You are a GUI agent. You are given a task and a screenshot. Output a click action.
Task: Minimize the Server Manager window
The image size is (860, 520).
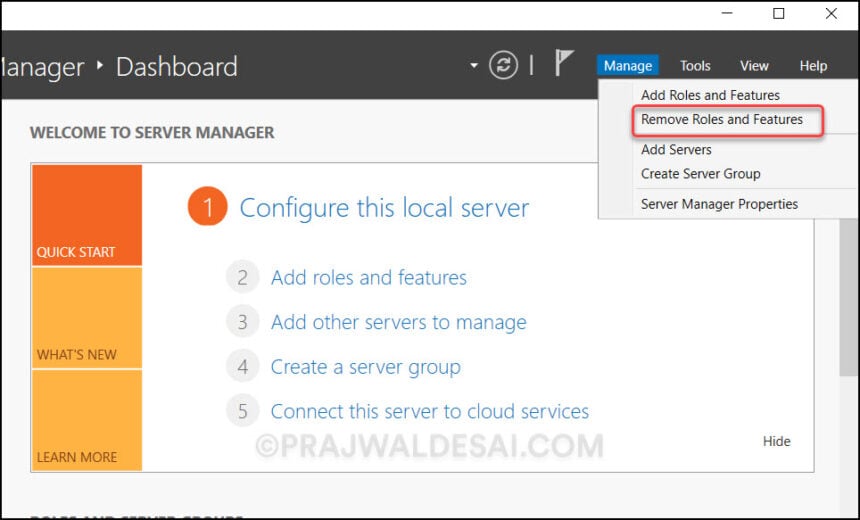tap(727, 14)
